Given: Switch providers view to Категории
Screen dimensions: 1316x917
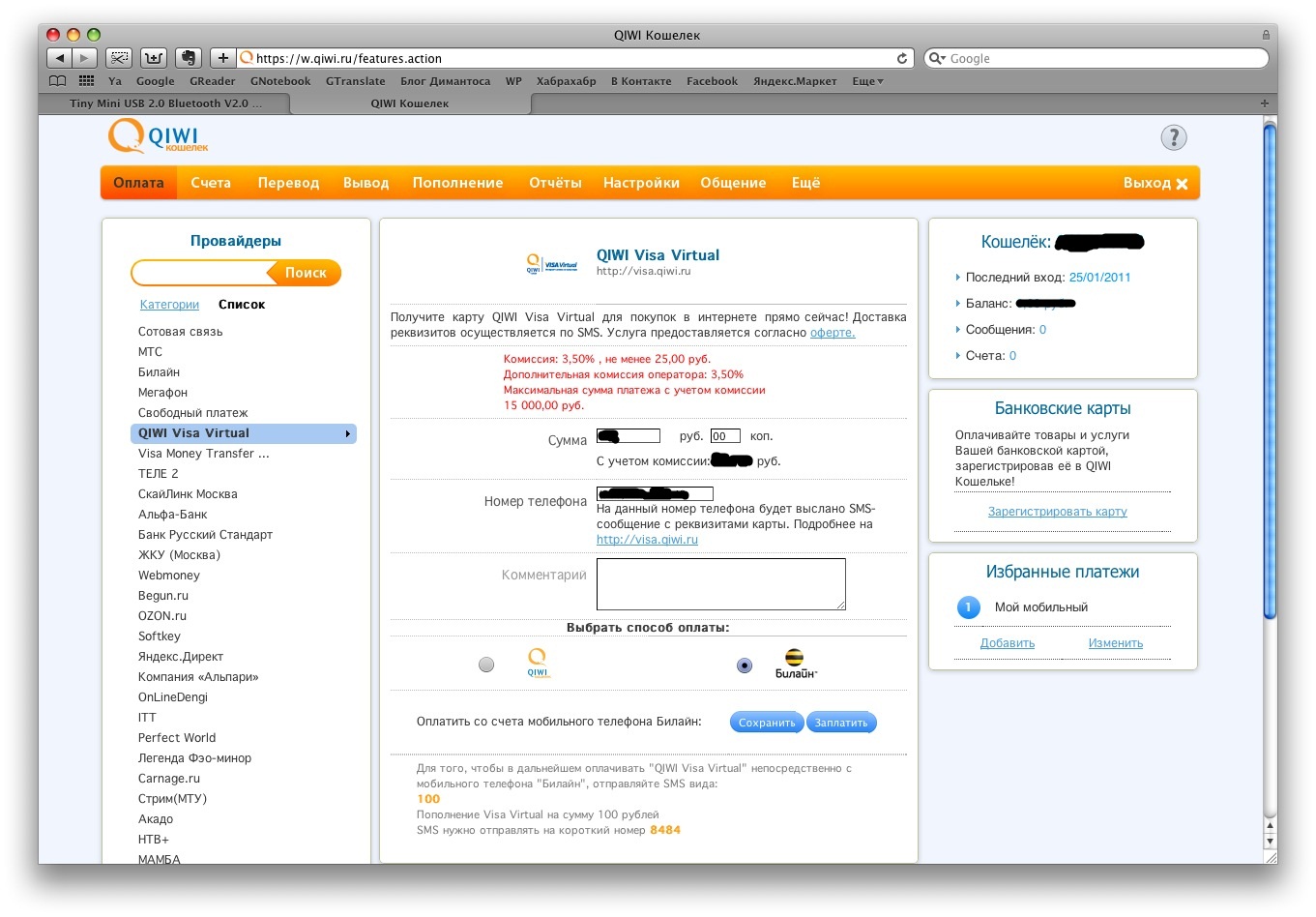Looking at the screenshot, I should [169, 305].
